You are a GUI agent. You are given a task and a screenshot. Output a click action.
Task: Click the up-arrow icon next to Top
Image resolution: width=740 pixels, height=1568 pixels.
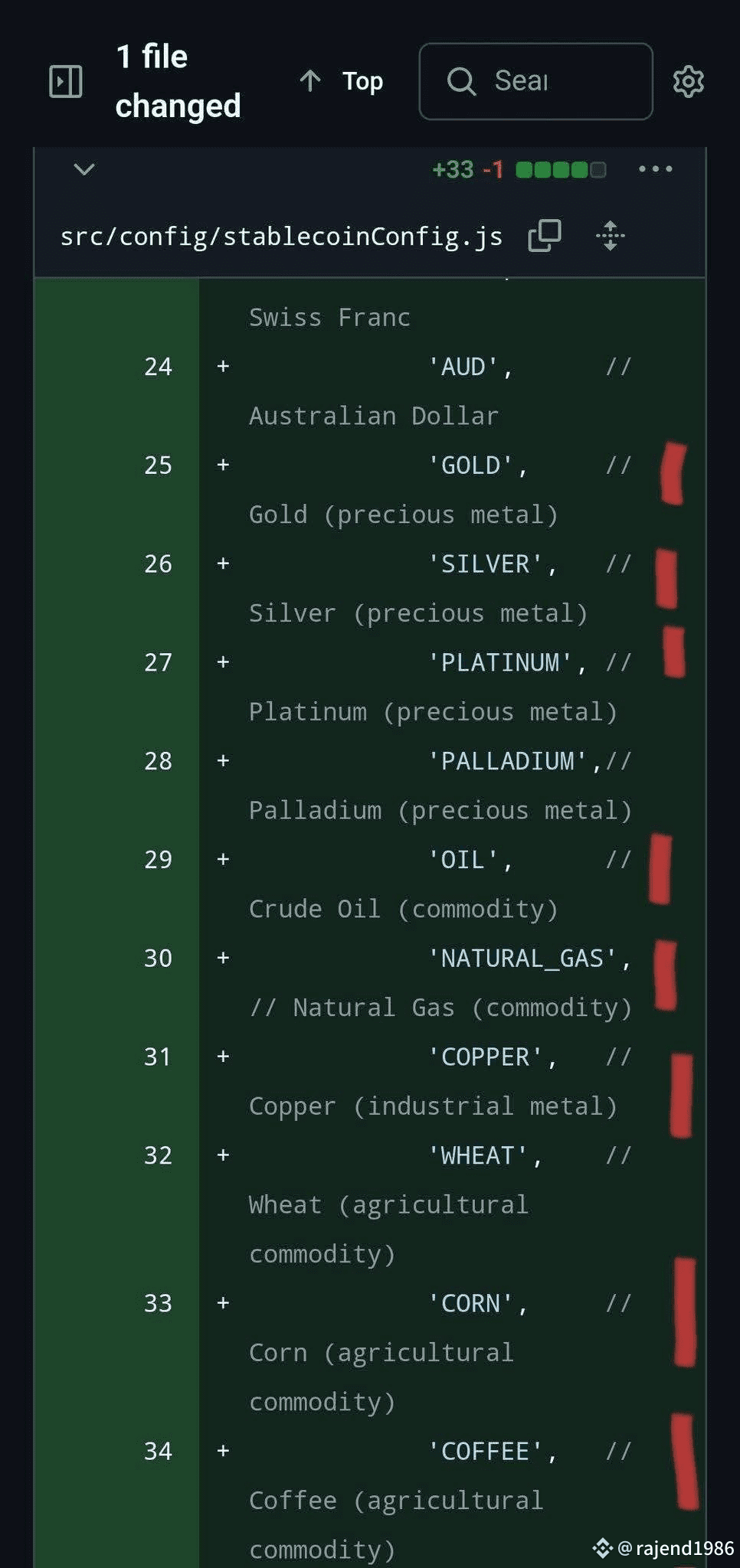[x=310, y=81]
